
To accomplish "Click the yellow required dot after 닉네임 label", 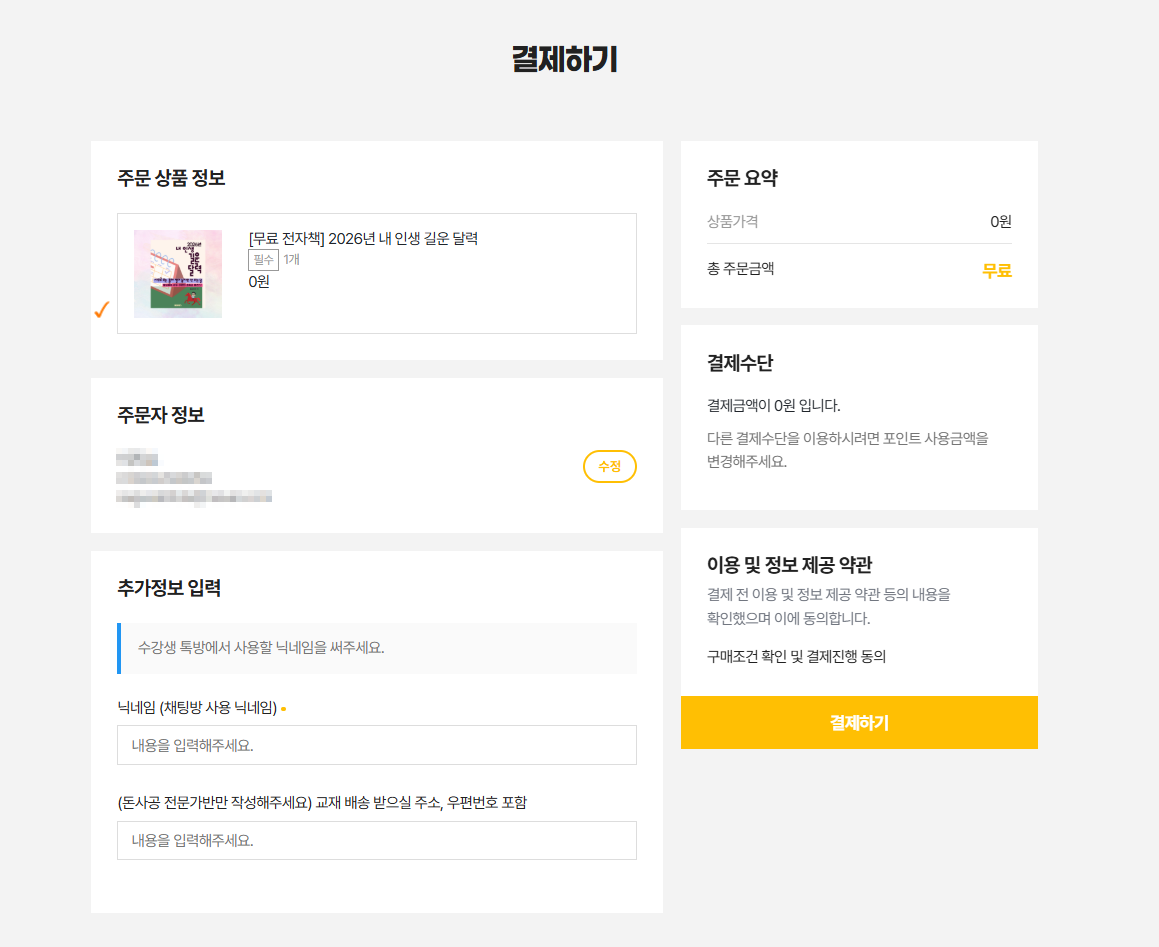I will [x=284, y=709].
